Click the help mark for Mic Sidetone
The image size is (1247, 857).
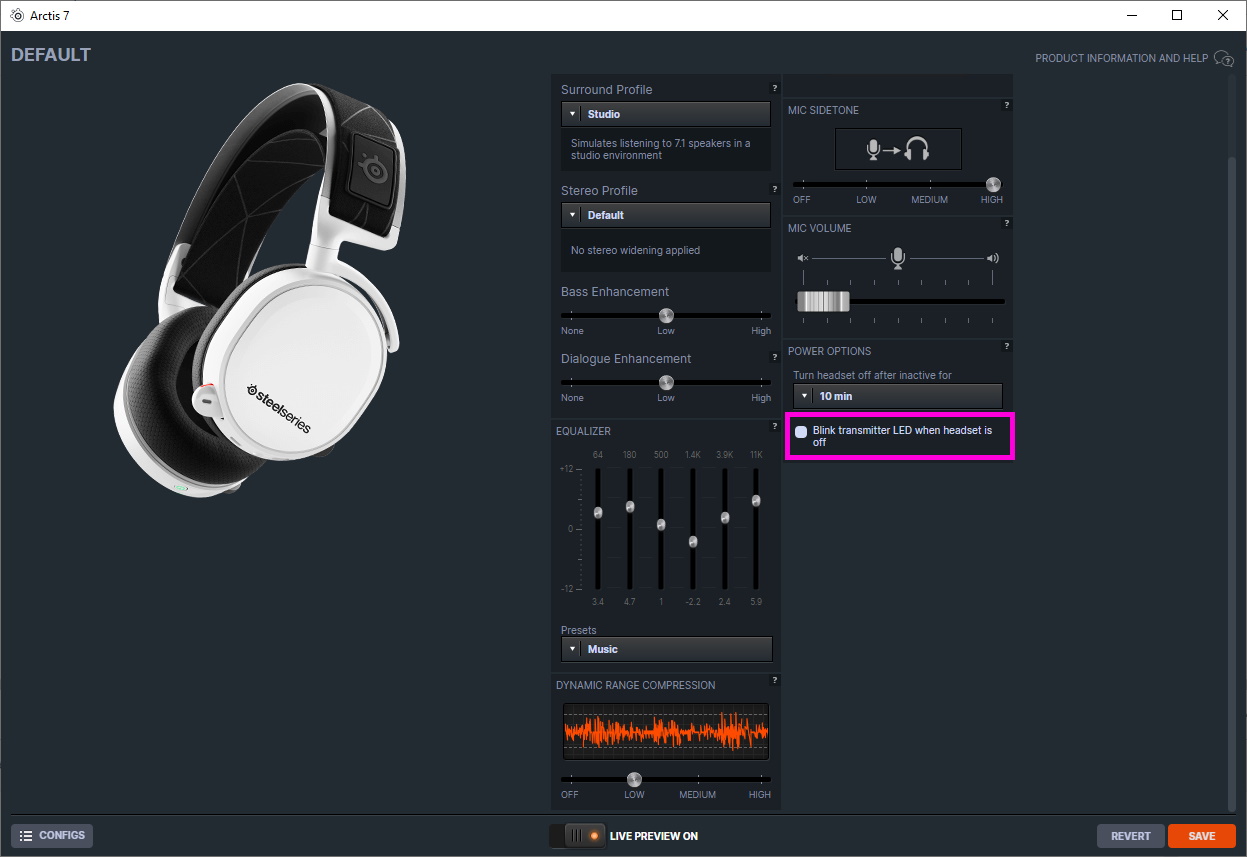click(x=1007, y=105)
